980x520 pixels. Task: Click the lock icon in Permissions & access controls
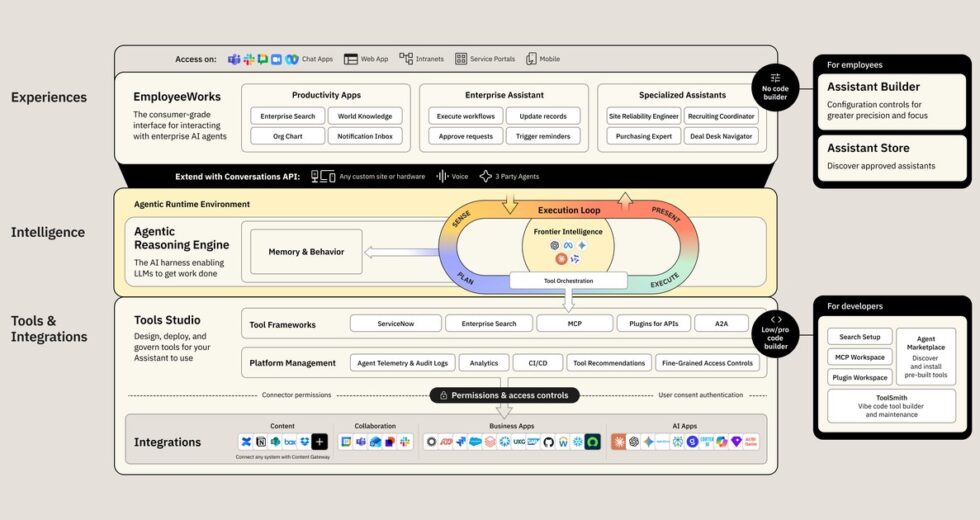[x=443, y=395]
